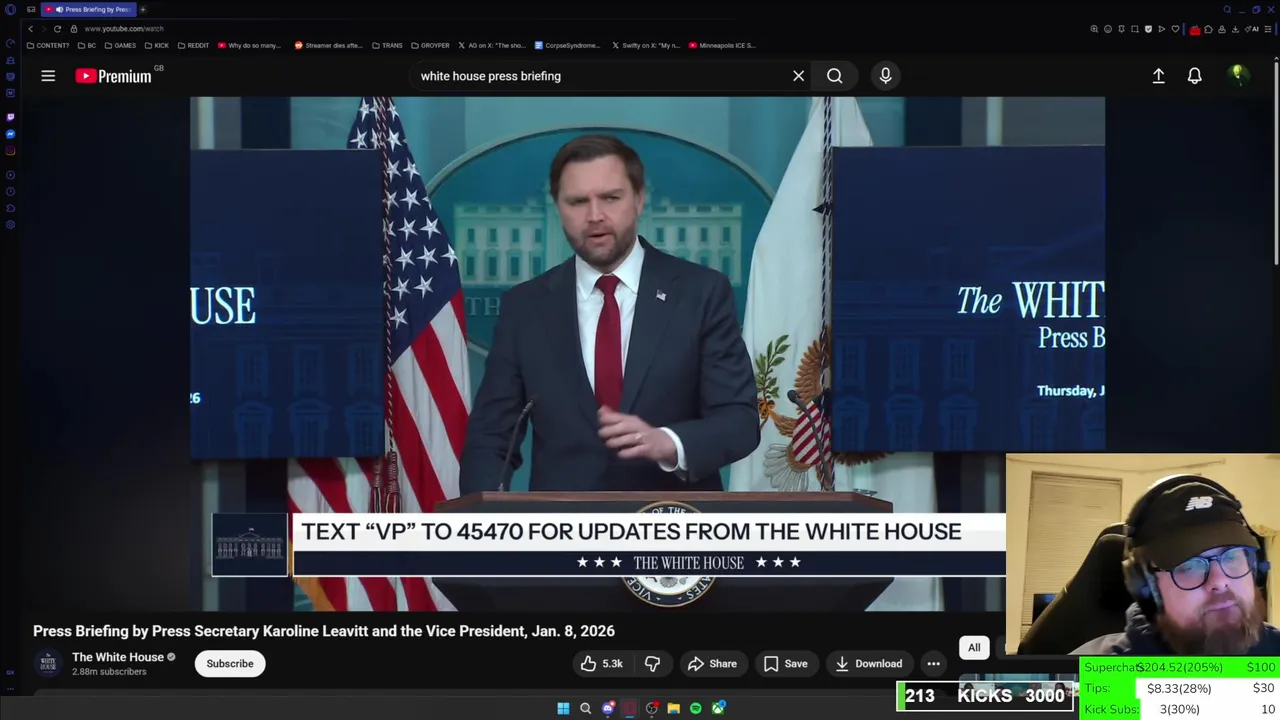The width and height of the screenshot is (1280, 720).
Task: Start voice search with the microphone icon
Action: [885, 76]
